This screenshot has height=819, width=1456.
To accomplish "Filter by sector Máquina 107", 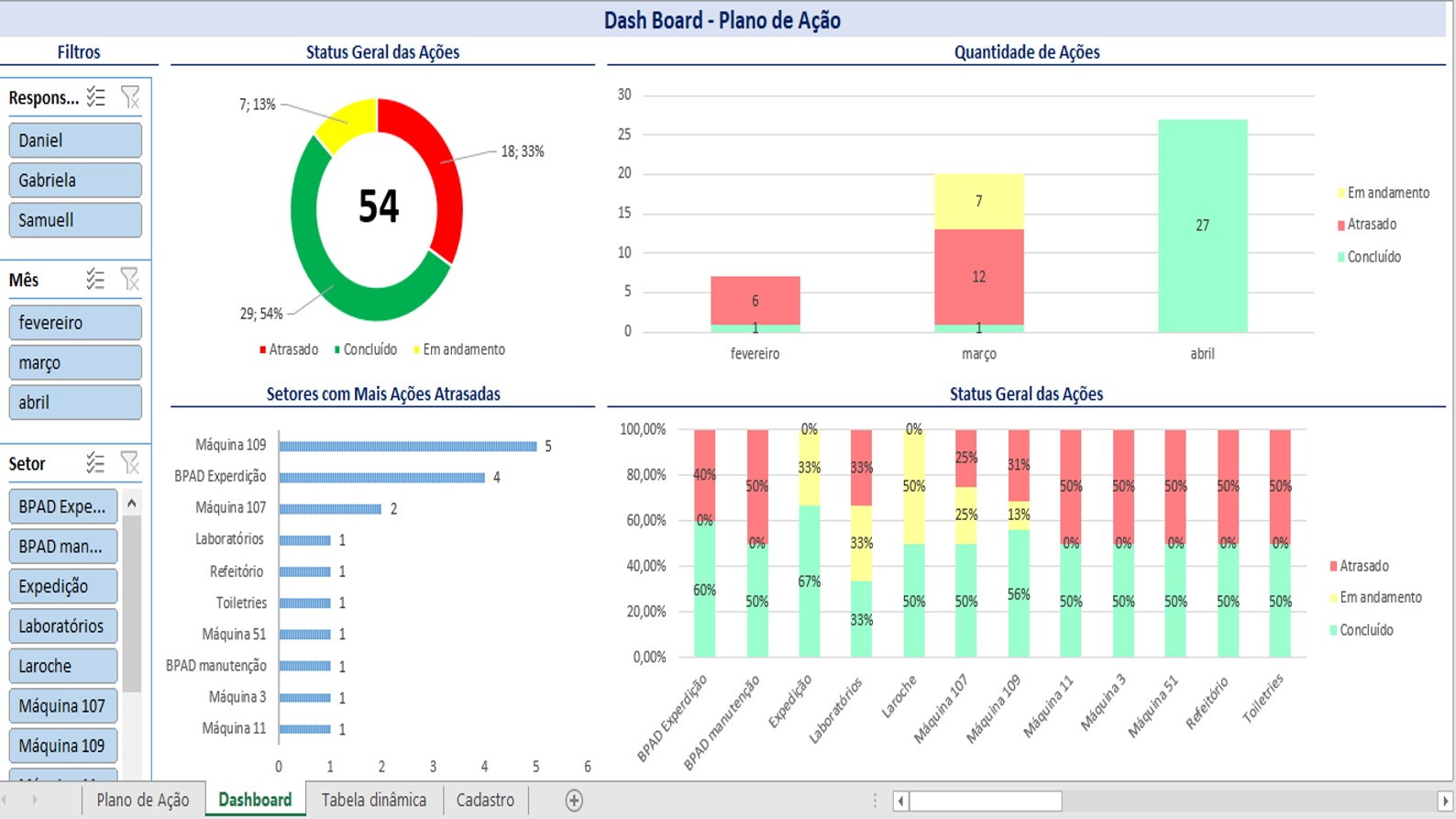I will [62, 706].
